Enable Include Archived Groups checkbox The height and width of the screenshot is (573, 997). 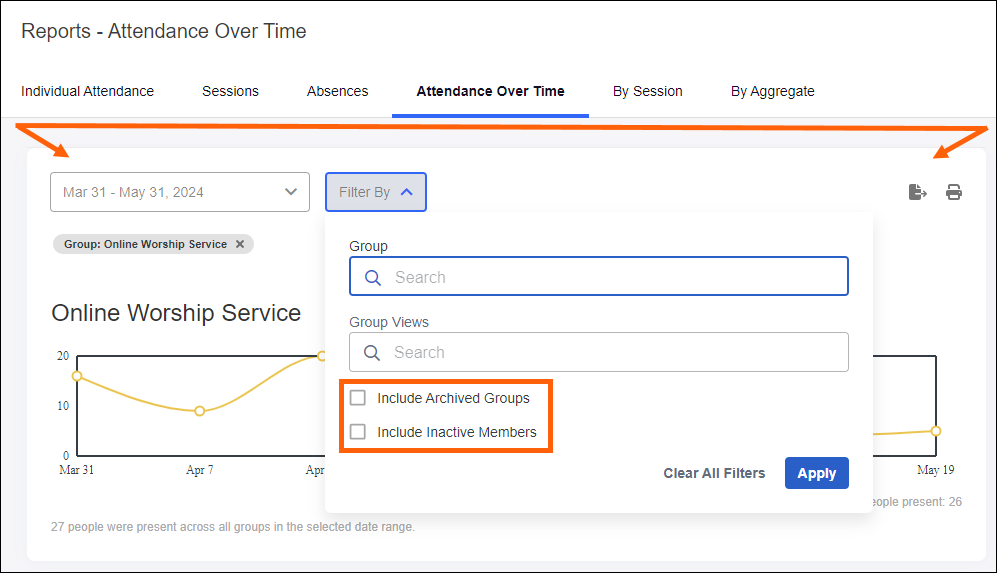pyautogui.click(x=358, y=398)
